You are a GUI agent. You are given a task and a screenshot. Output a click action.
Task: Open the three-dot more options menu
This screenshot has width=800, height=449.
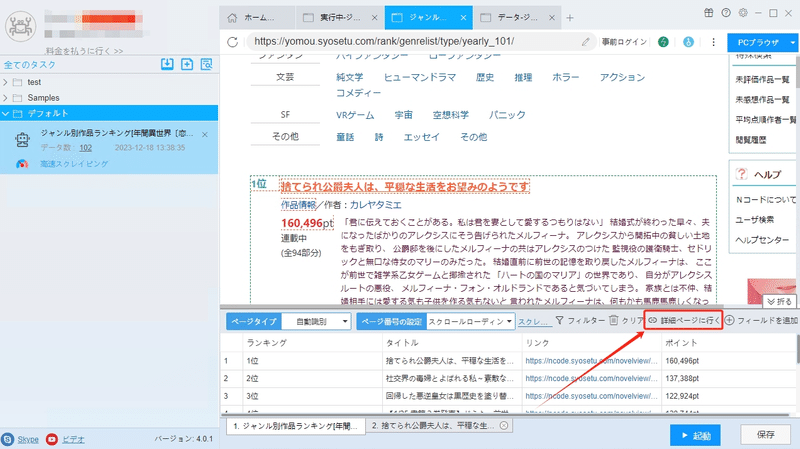713,42
